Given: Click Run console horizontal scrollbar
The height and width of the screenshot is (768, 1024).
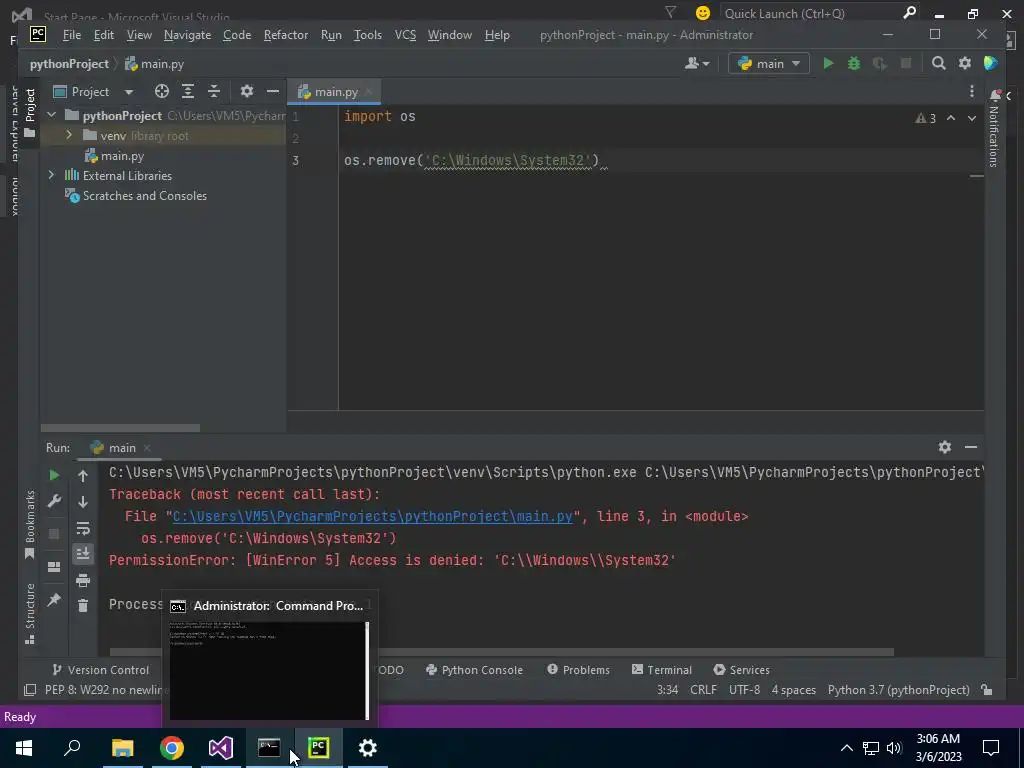Looking at the screenshot, I should pyautogui.click(x=501, y=652).
